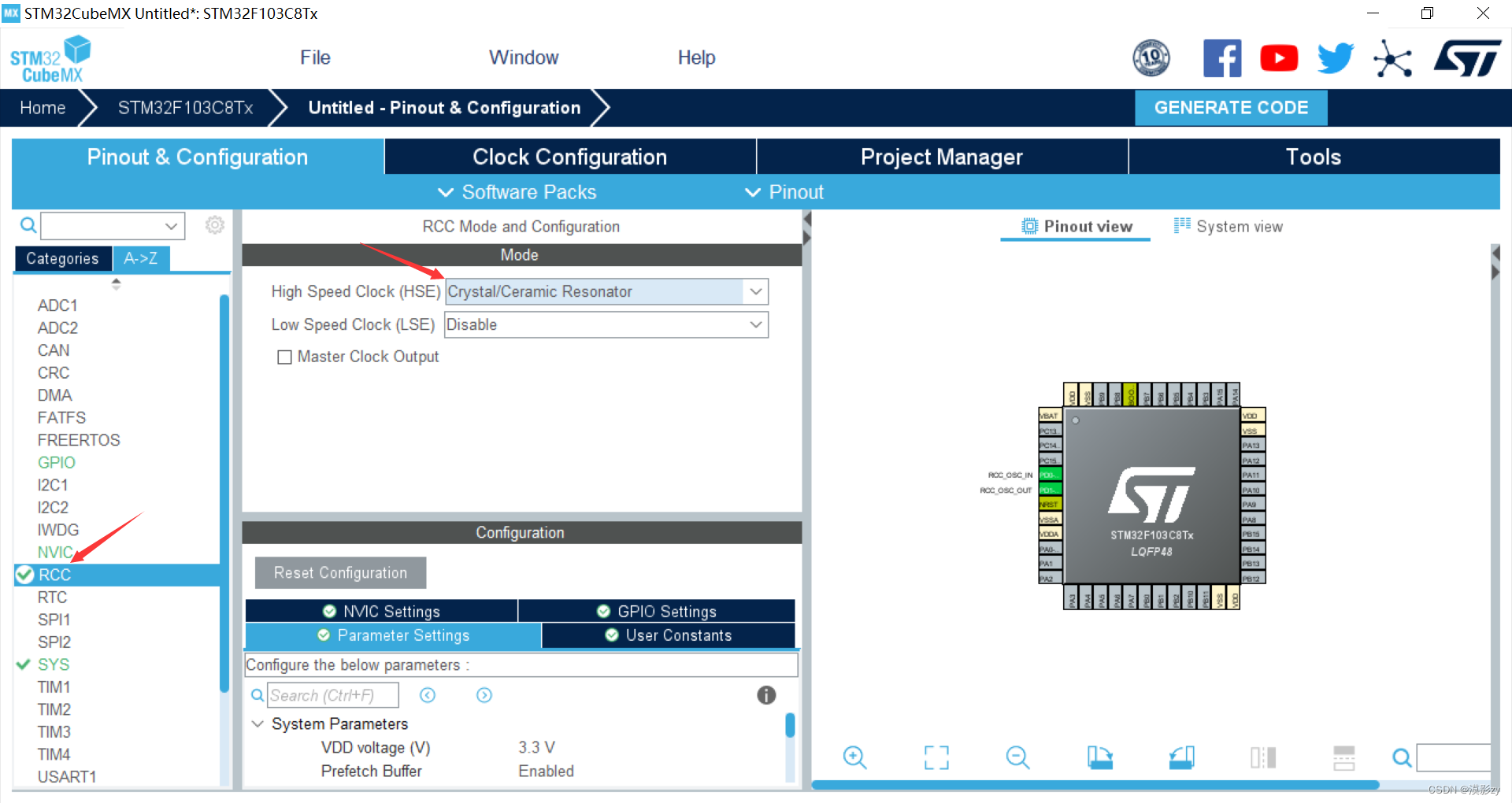Viewport: 1512px width, 803px height.
Task: Expand the Software Packs menu
Action: tap(517, 192)
